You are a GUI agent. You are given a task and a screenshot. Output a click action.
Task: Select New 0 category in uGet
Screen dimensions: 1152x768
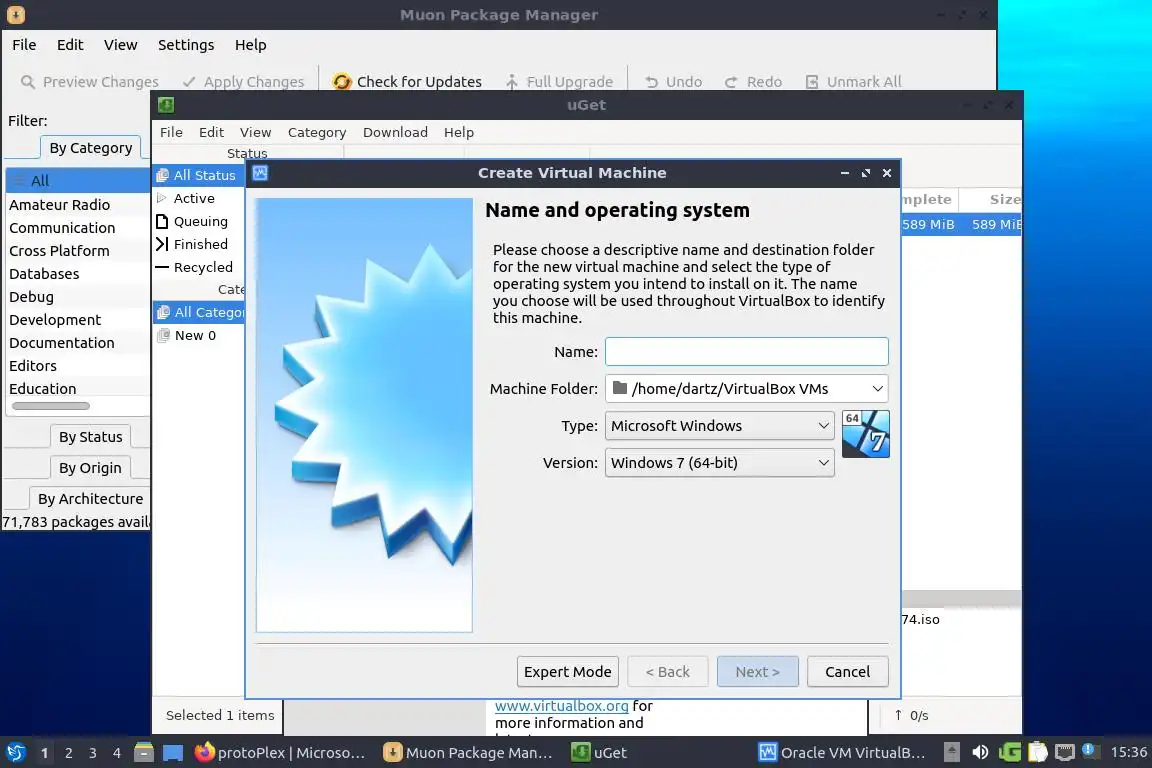tap(199, 335)
